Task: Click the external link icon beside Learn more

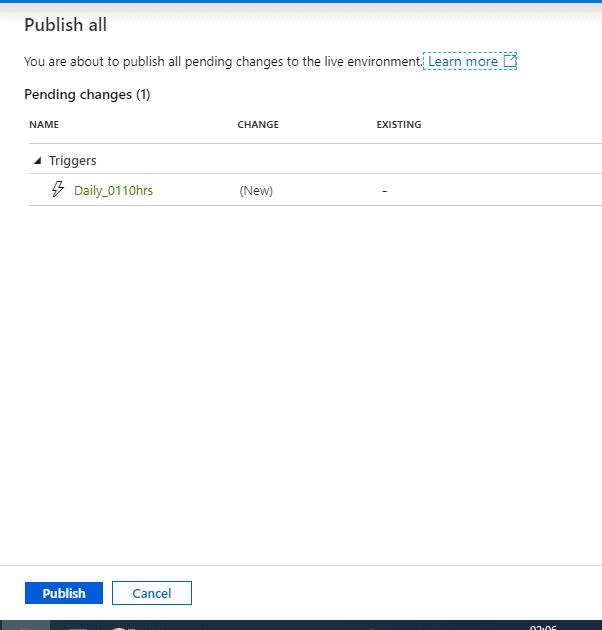Action: tap(510, 62)
